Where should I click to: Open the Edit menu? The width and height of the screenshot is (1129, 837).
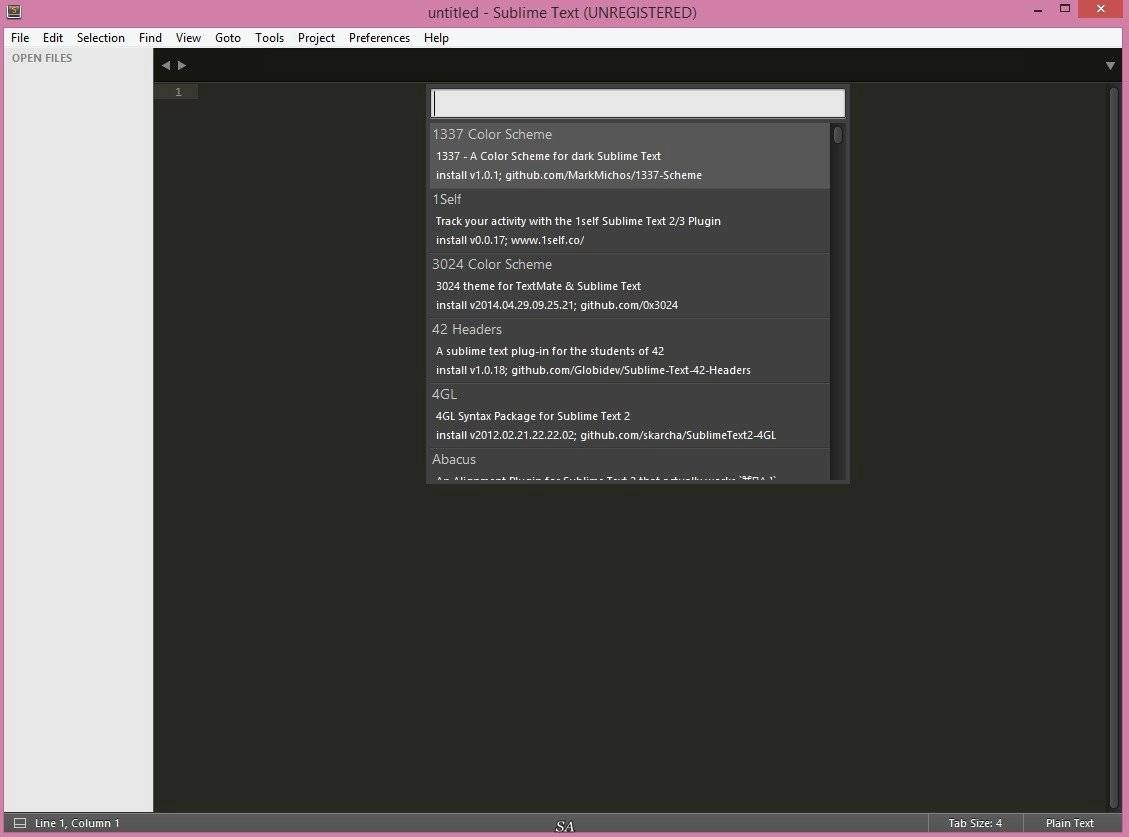coord(53,37)
